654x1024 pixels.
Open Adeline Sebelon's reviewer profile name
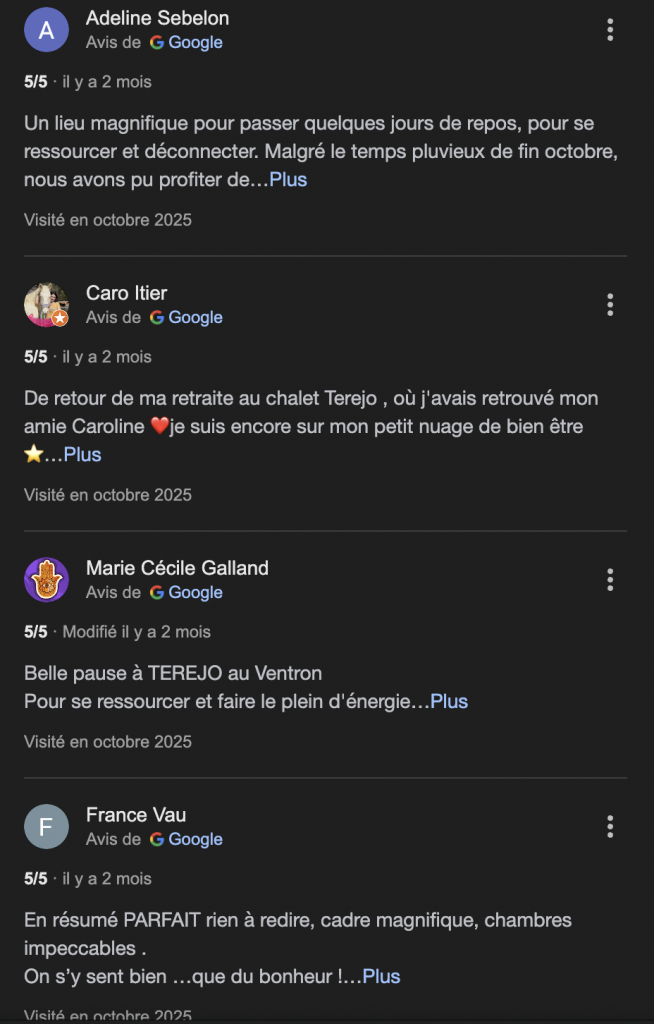click(x=157, y=18)
